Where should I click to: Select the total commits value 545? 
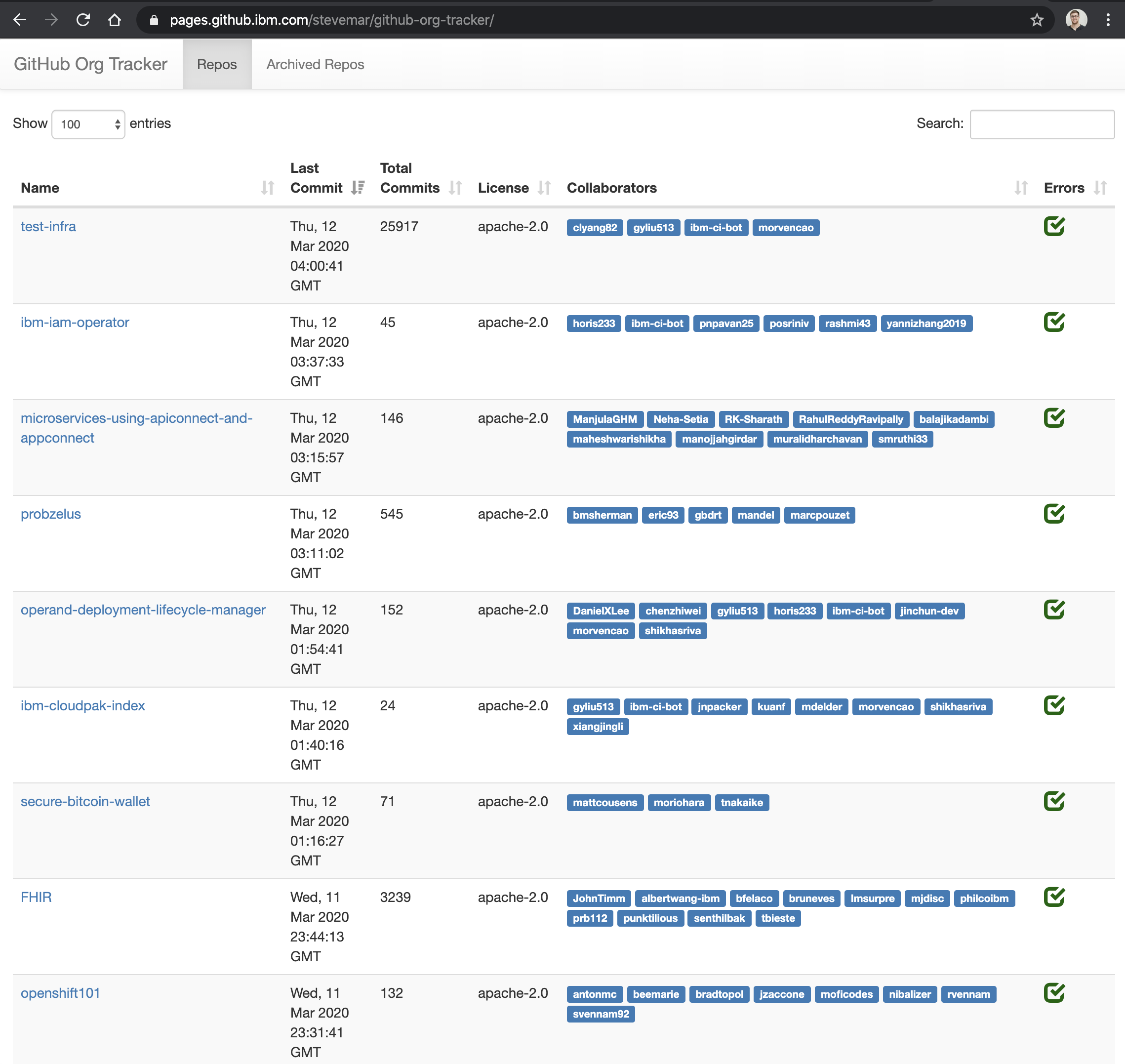tap(391, 514)
